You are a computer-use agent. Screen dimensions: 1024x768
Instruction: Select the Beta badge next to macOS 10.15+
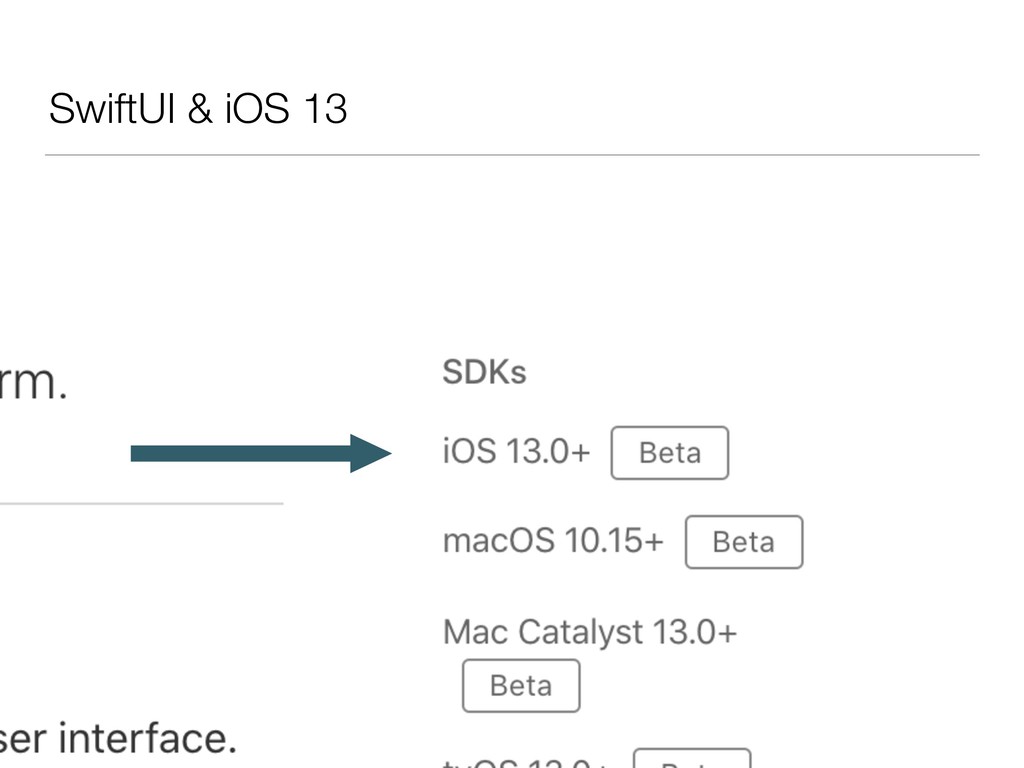[744, 542]
